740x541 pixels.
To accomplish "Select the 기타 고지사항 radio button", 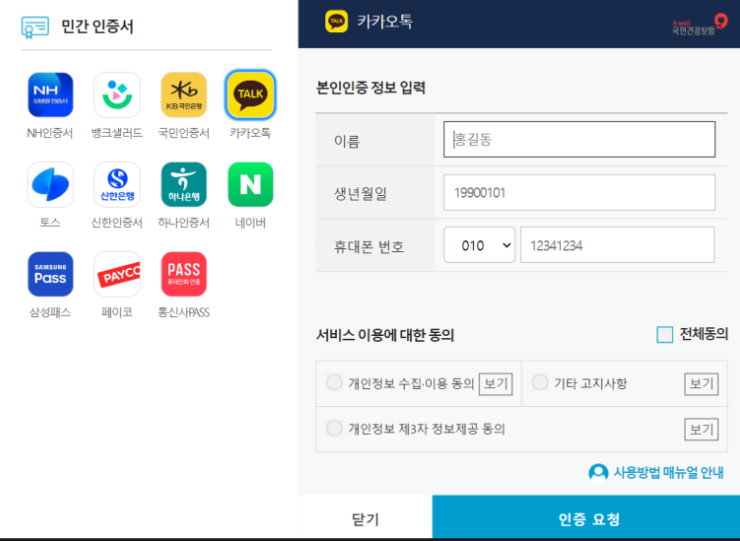I will (540, 382).
